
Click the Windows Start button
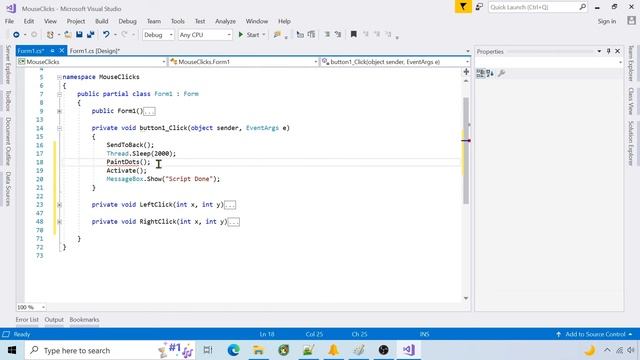tap(12, 350)
